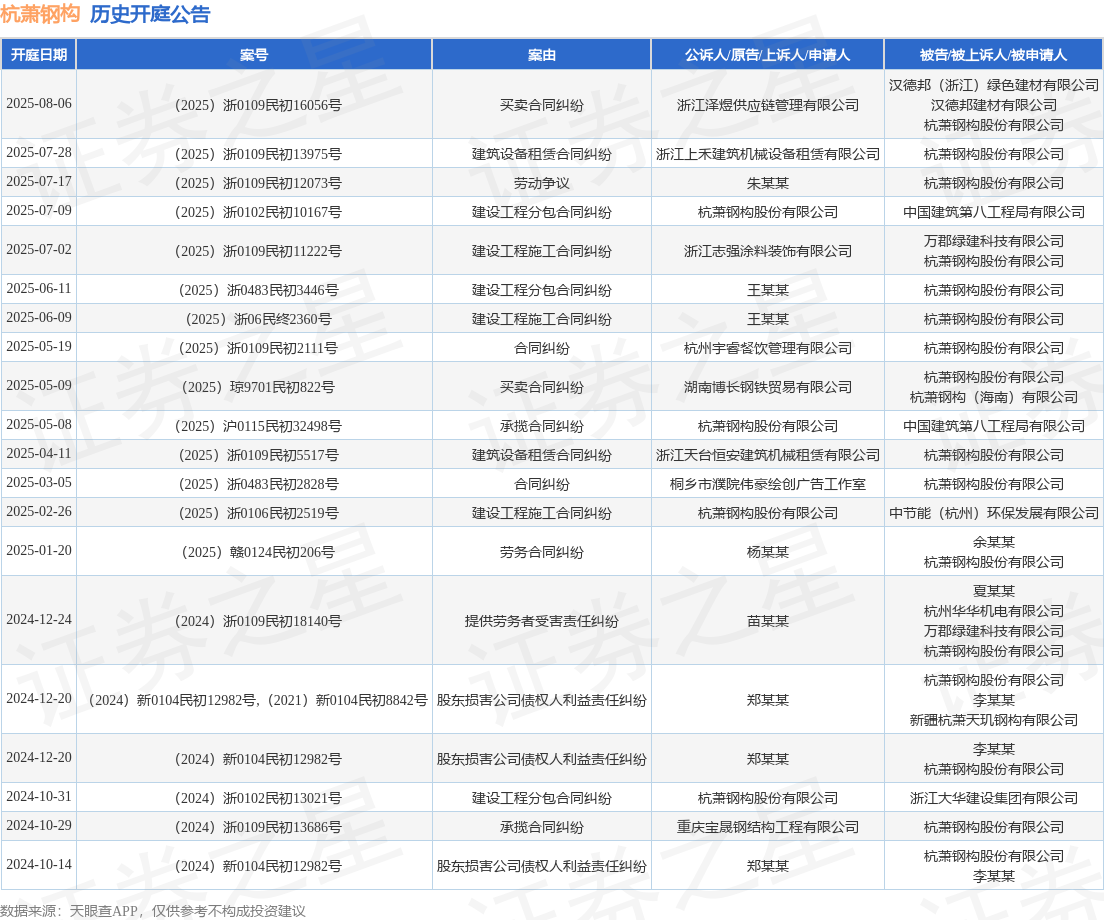Click plaintiff 杭州宇睿餐饮管理有限公司
This screenshot has width=1104, height=920.
[767, 348]
